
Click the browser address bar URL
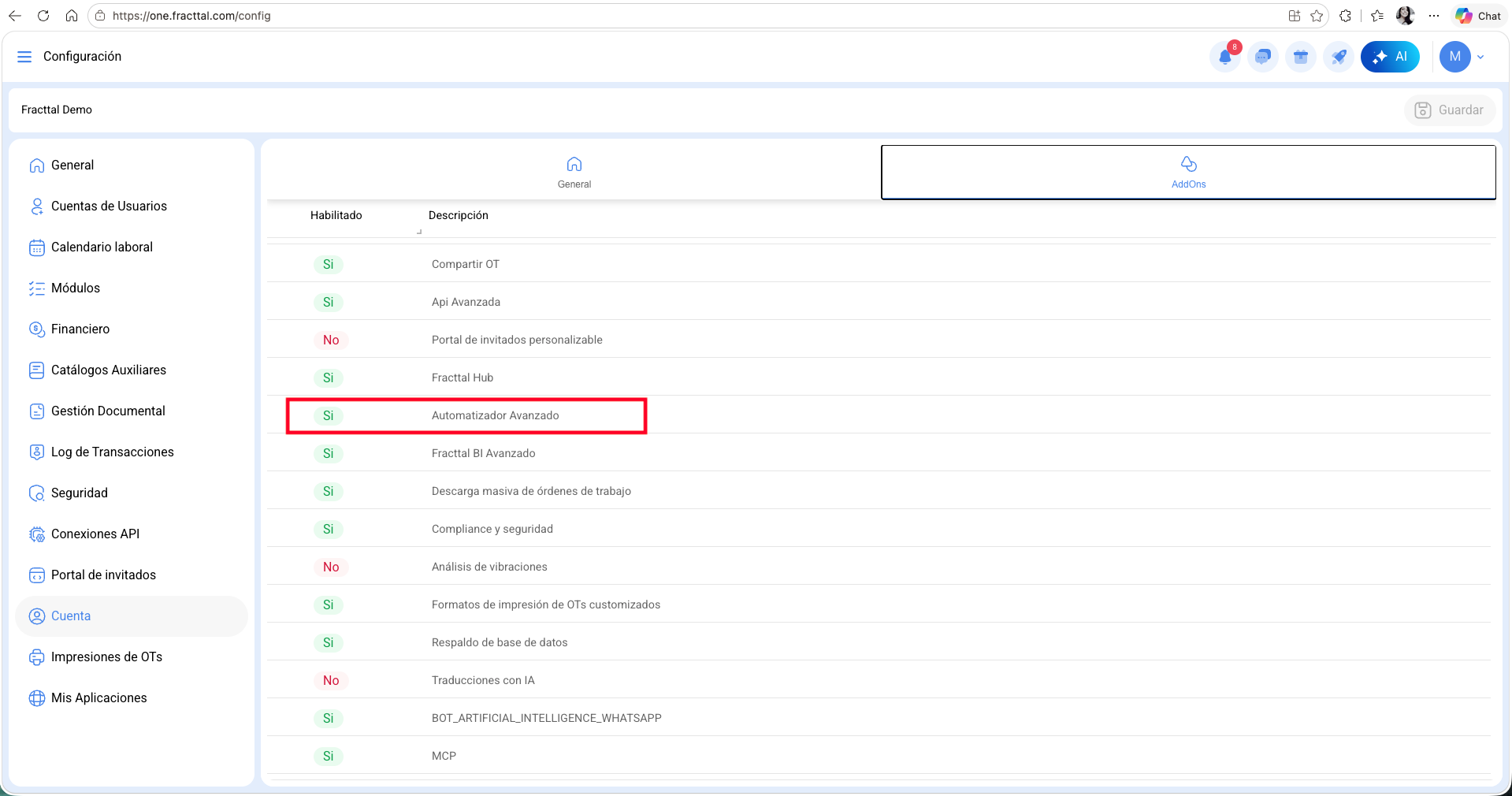coord(191,16)
